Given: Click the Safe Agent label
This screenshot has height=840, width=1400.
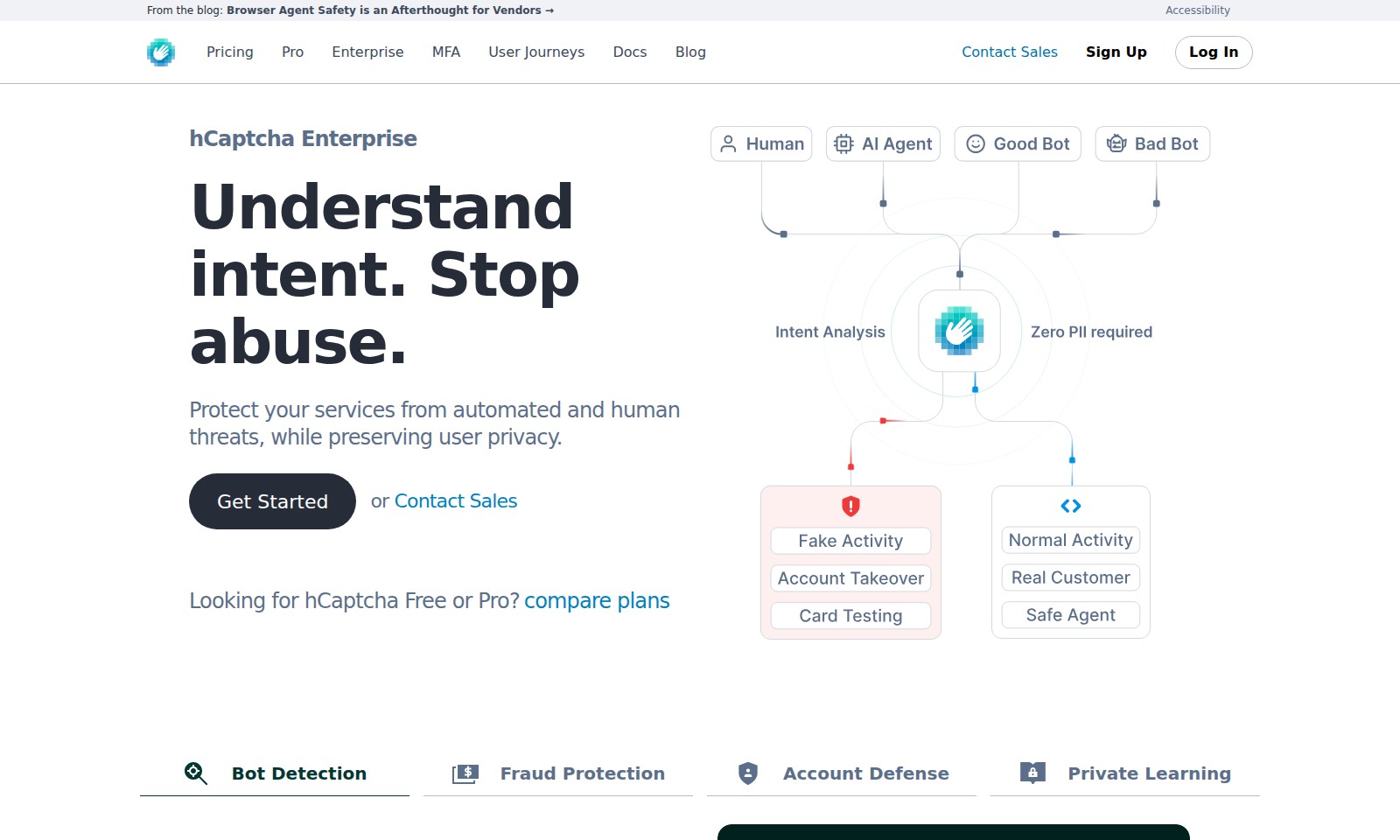Looking at the screenshot, I should coord(1071,615).
